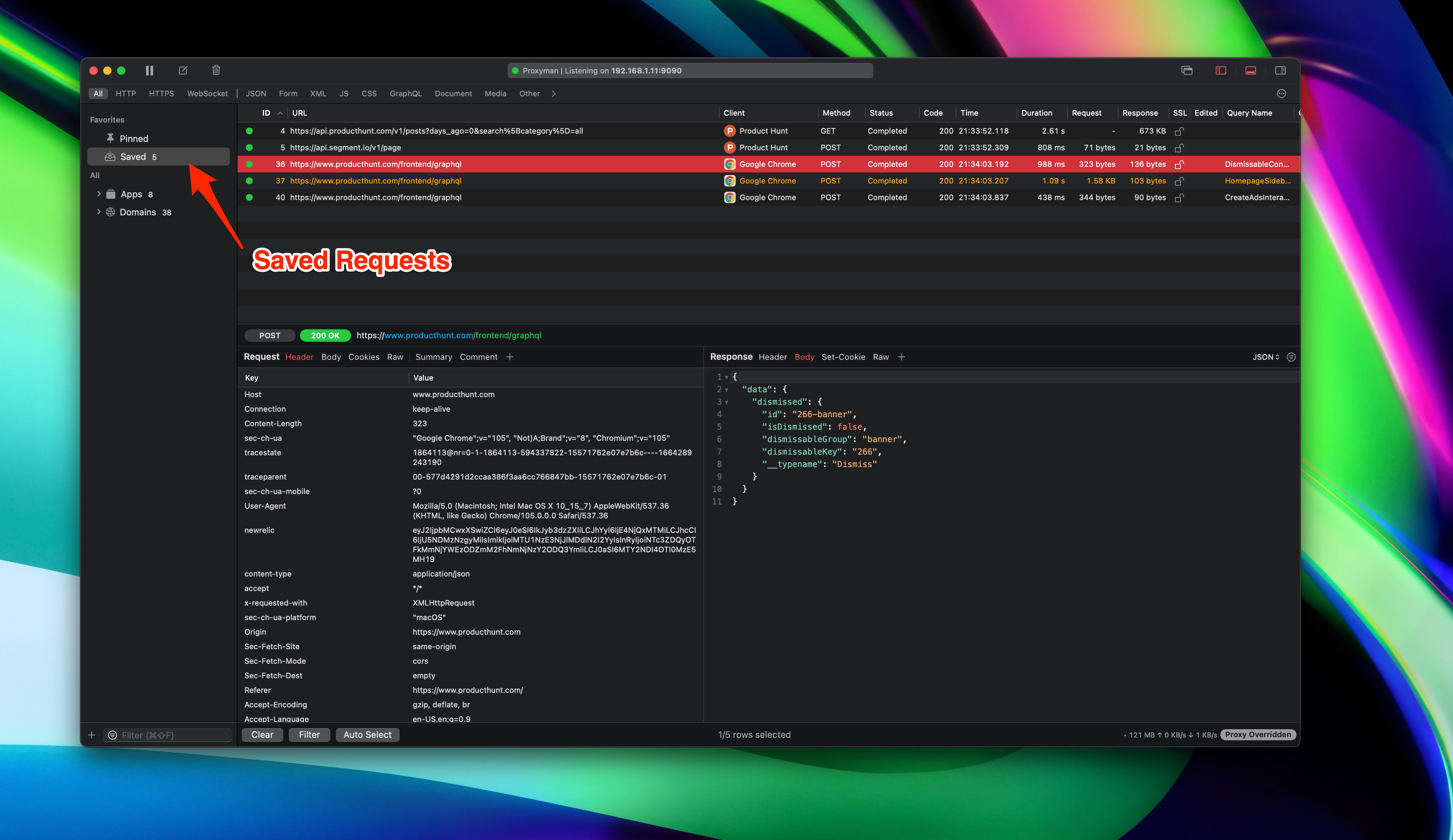This screenshot has height=840, width=1453.
Task: Click the Product Hunt icon on request 4
Action: [729, 131]
